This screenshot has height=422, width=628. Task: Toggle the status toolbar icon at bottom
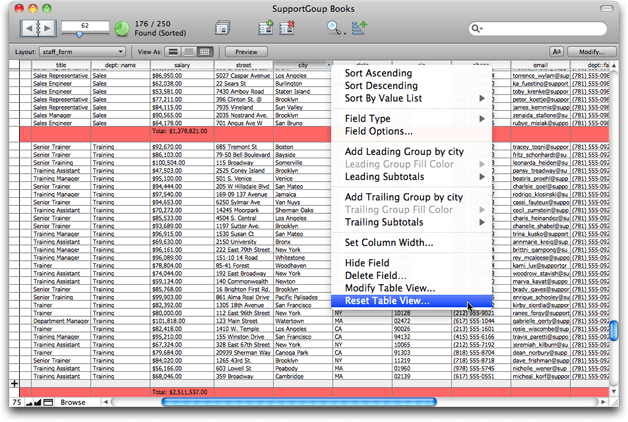[48, 402]
